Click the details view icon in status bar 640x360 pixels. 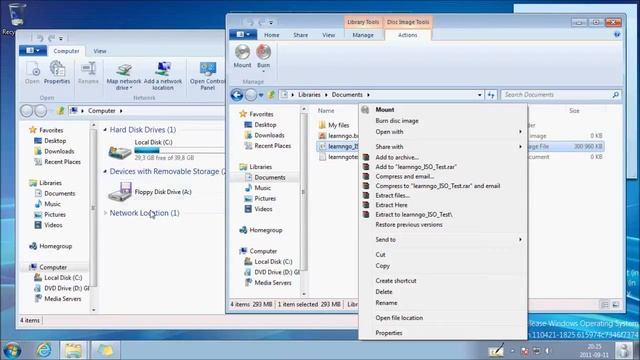(605, 304)
